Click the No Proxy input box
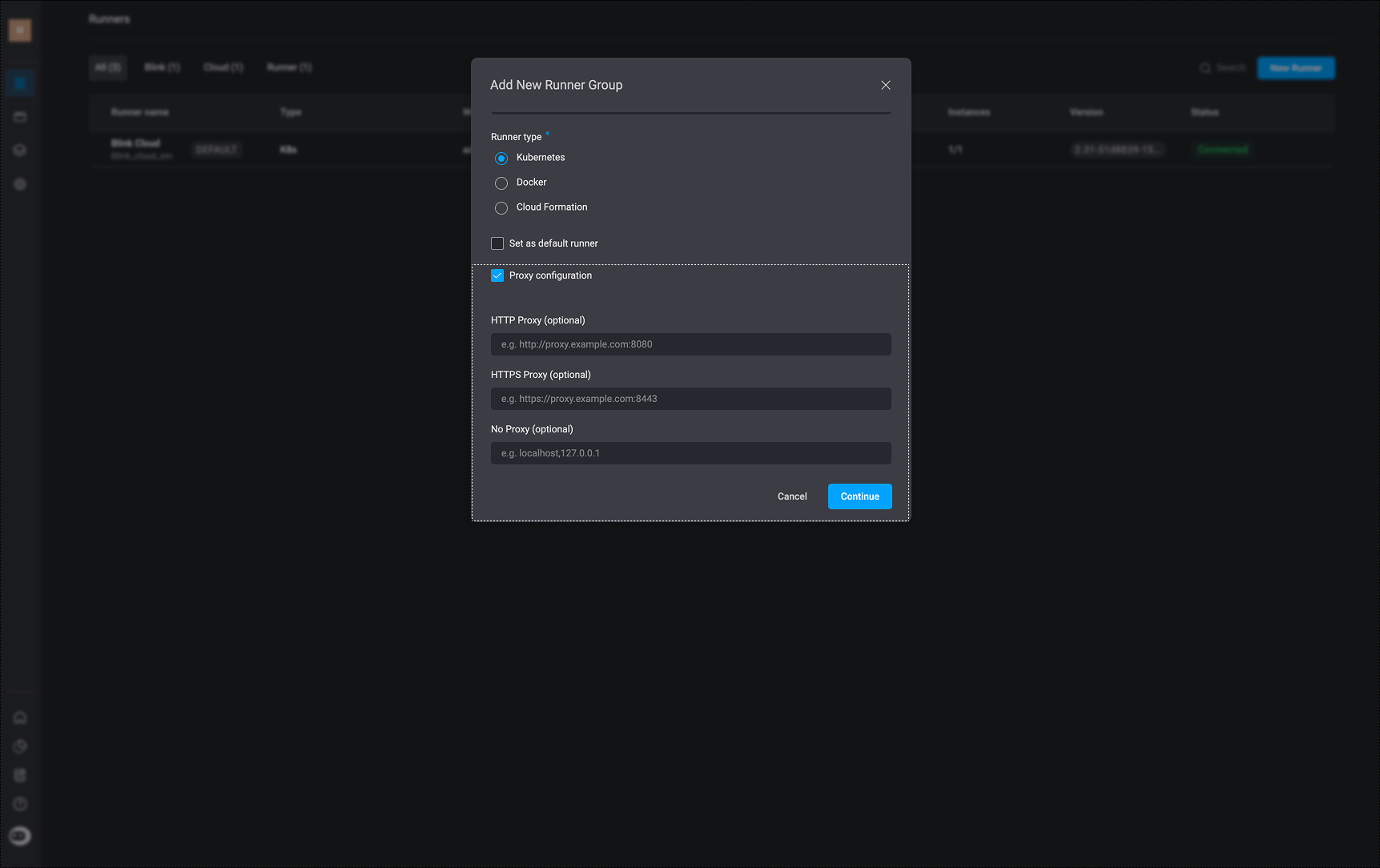This screenshot has width=1380, height=868. (690, 453)
